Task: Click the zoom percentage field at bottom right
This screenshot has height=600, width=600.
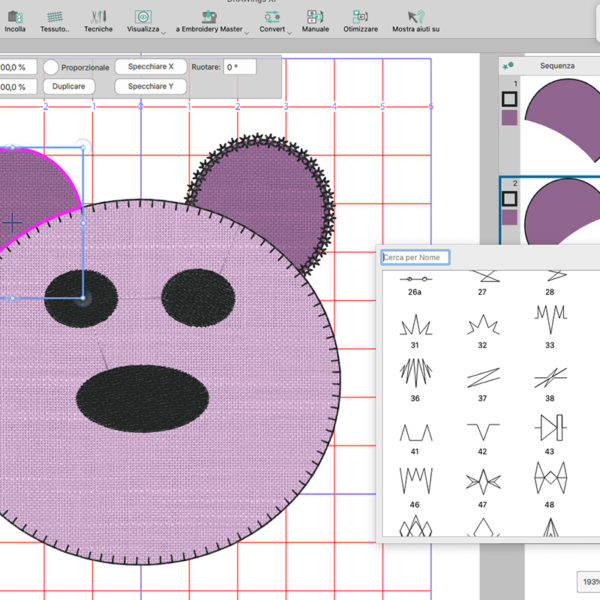Action: [x=589, y=582]
